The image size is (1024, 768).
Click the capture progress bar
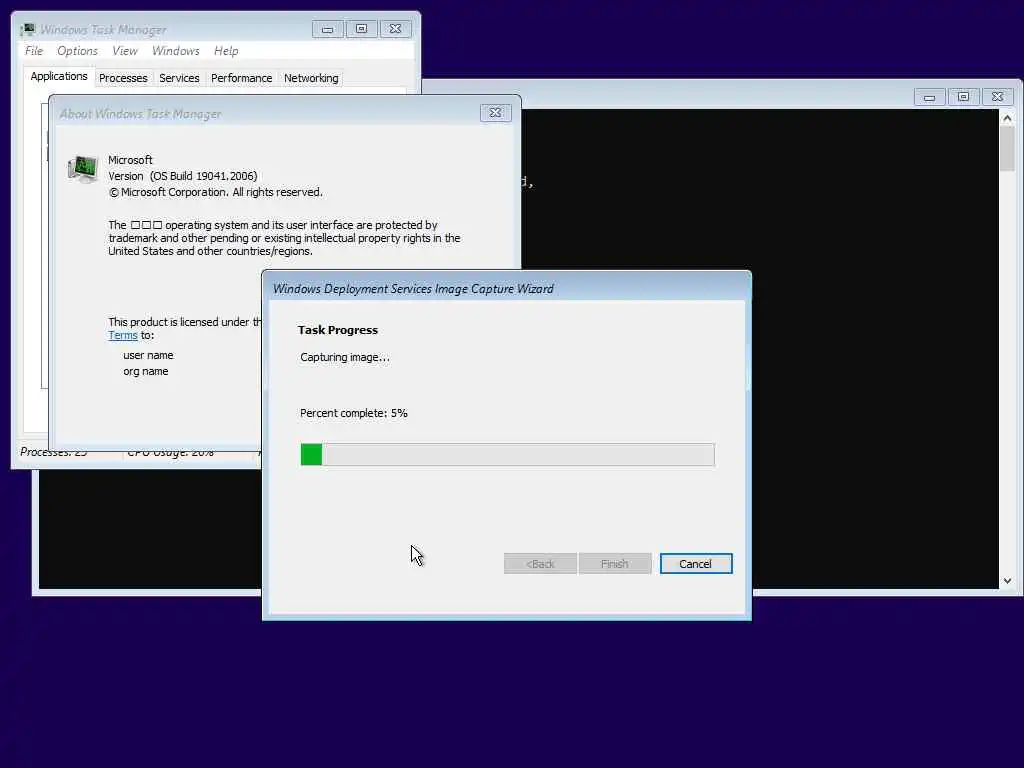tap(507, 455)
